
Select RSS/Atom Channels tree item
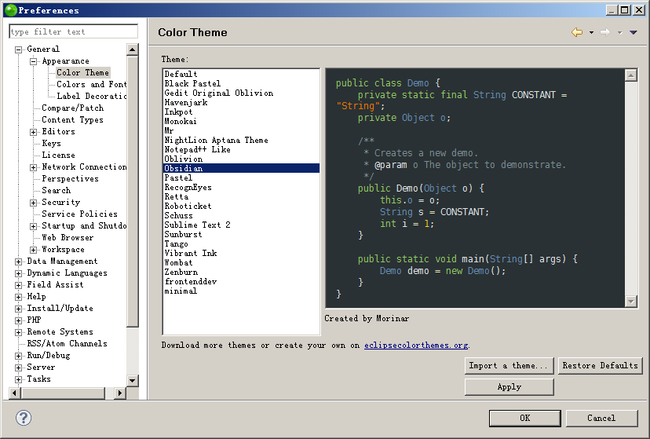click(67, 344)
